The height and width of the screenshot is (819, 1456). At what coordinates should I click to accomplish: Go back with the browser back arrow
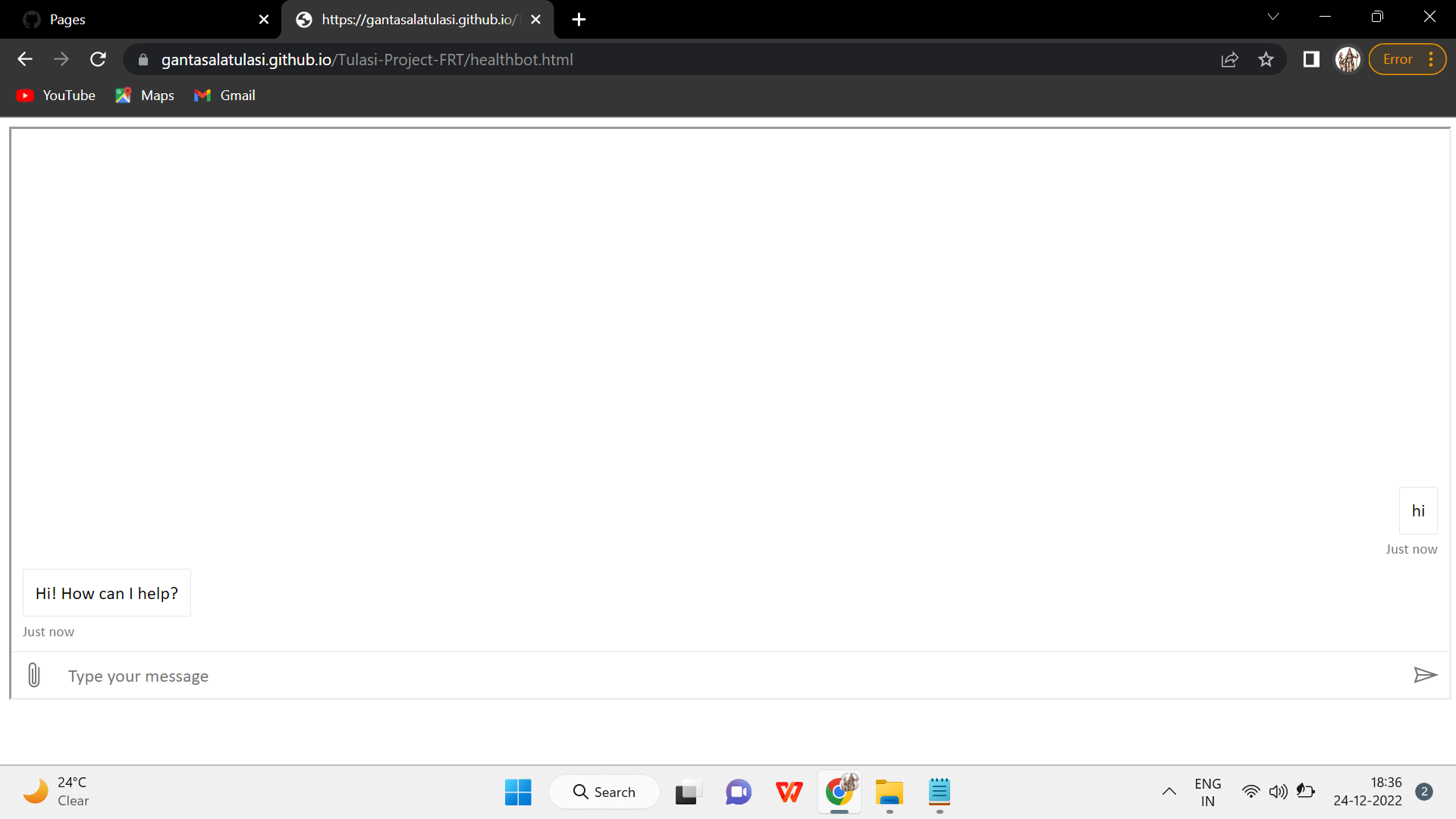pyautogui.click(x=25, y=59)
